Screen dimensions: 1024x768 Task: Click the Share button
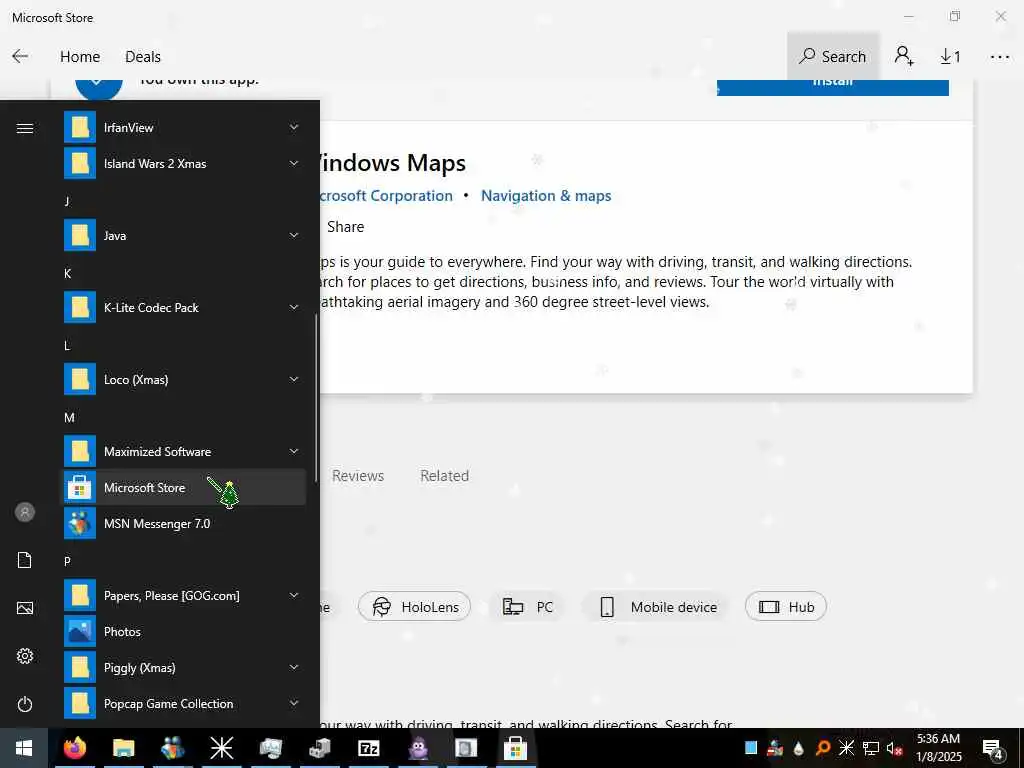pyautogui.click(x=345, y=227)
